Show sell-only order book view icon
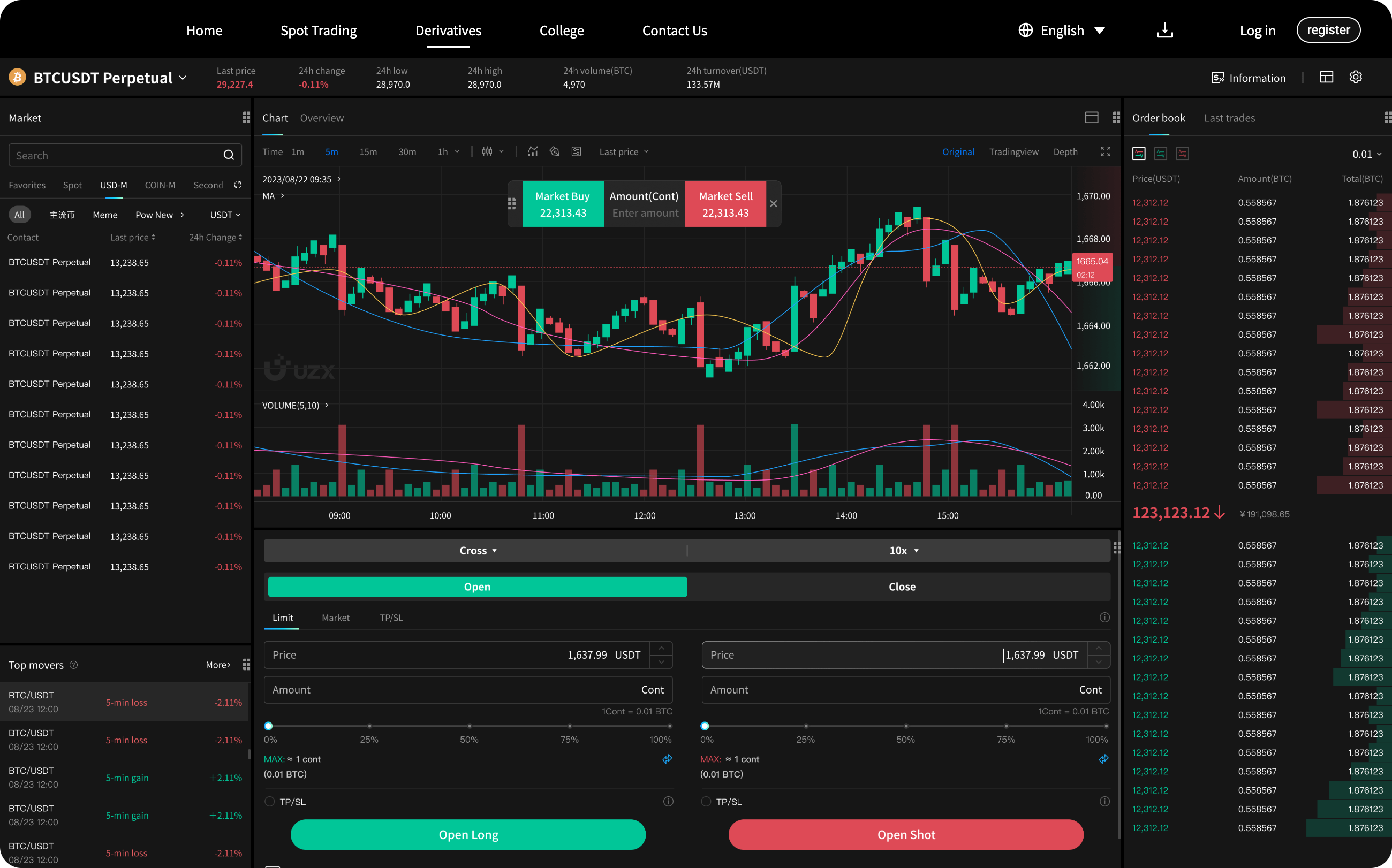Viewport: 1392px width, 868px height. tap(1182, 154)
